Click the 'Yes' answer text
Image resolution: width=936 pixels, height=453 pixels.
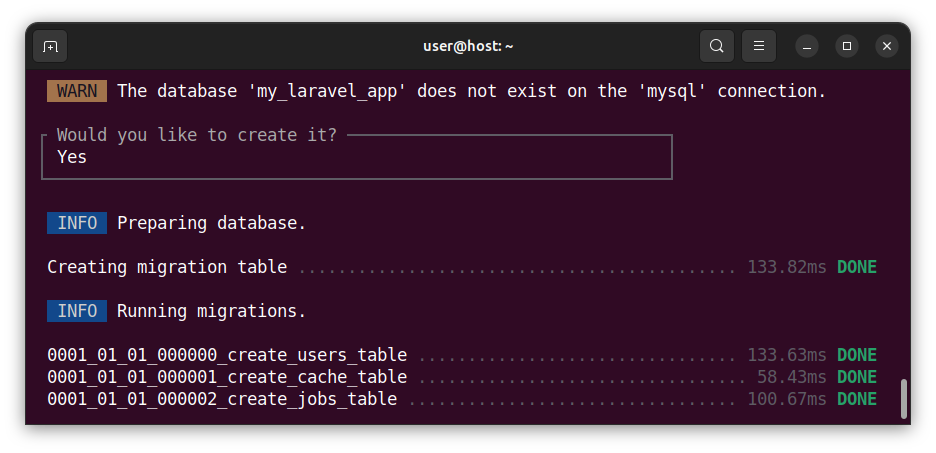pyautogui.click(x=72, y=157)
